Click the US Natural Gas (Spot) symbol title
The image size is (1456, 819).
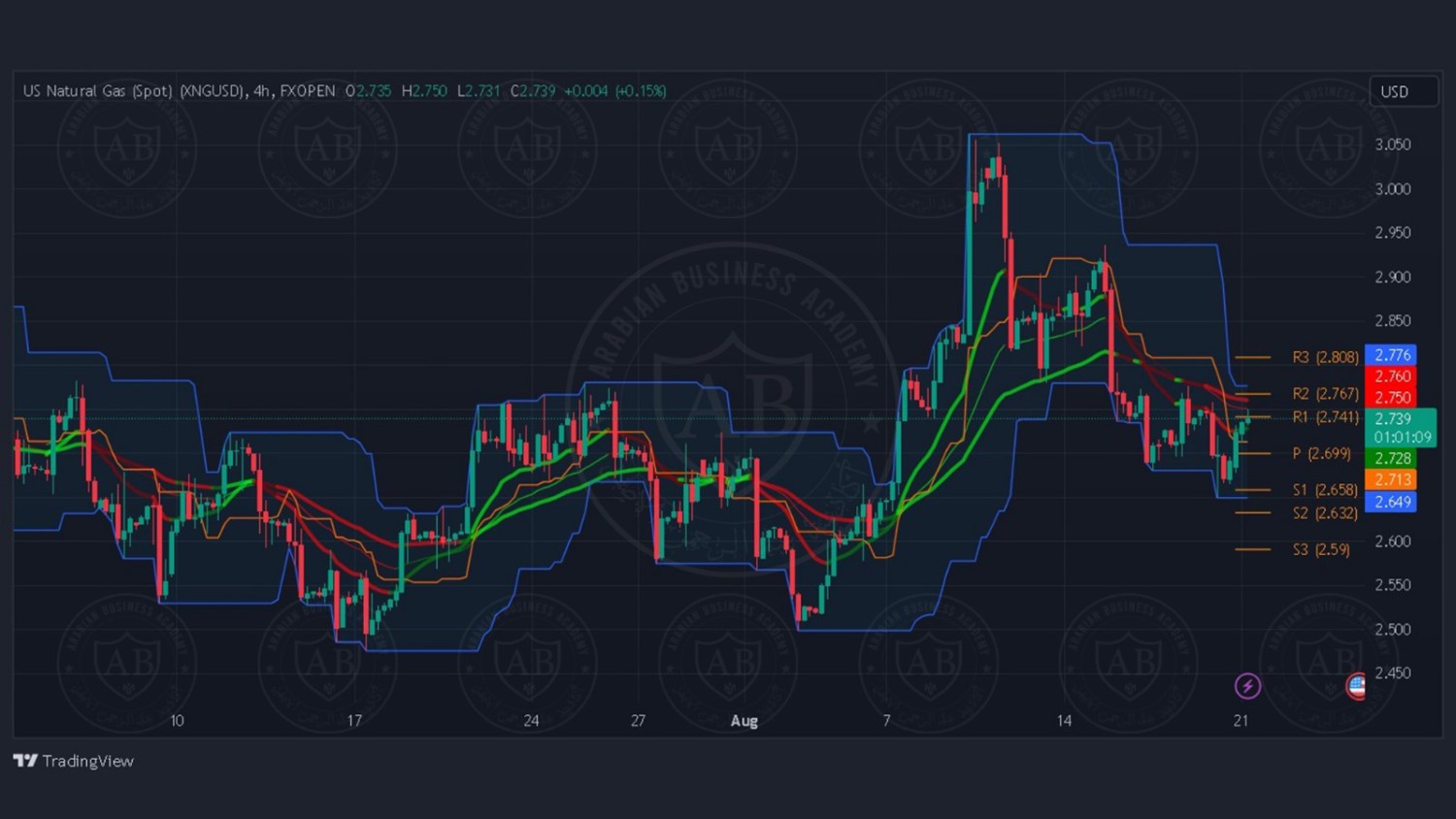[133, 91]
